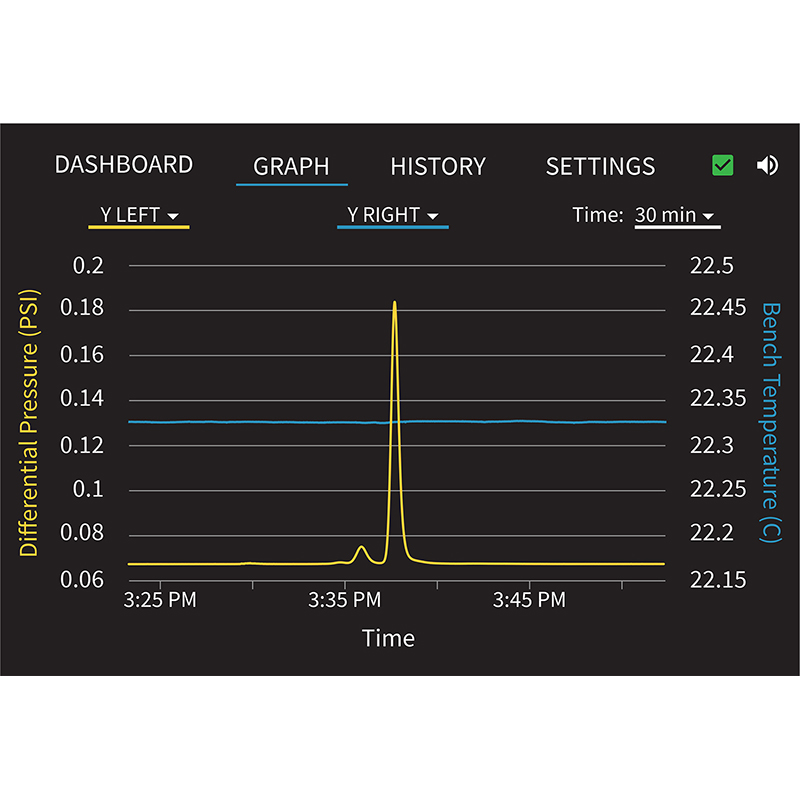This screenshot has width=800, height=800.
Task: Click the arrow beside 30 min
Action: 708,216
